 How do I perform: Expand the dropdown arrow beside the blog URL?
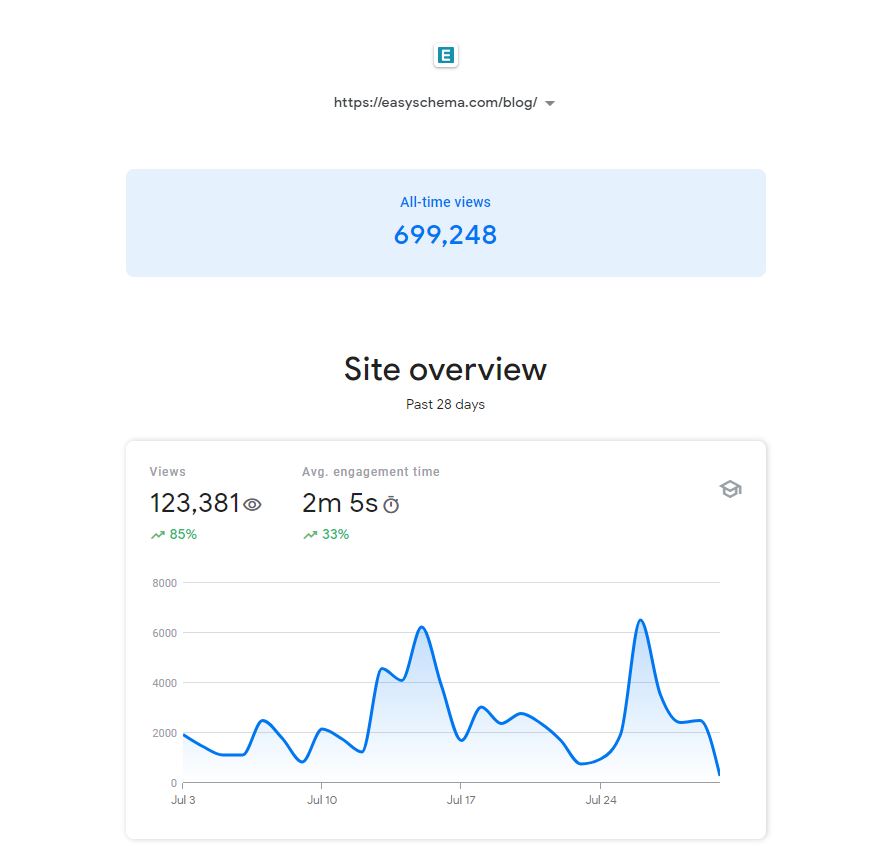click(551, 103)
